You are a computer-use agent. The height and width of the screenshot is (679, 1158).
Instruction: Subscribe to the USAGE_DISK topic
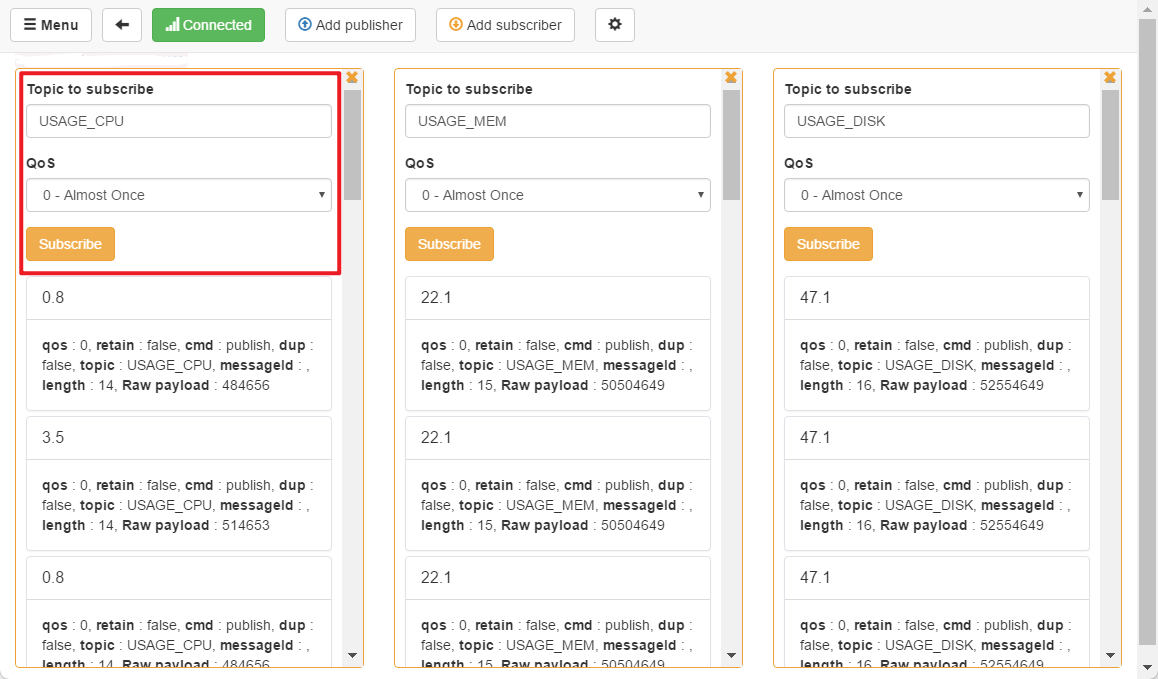coord(828,244)
